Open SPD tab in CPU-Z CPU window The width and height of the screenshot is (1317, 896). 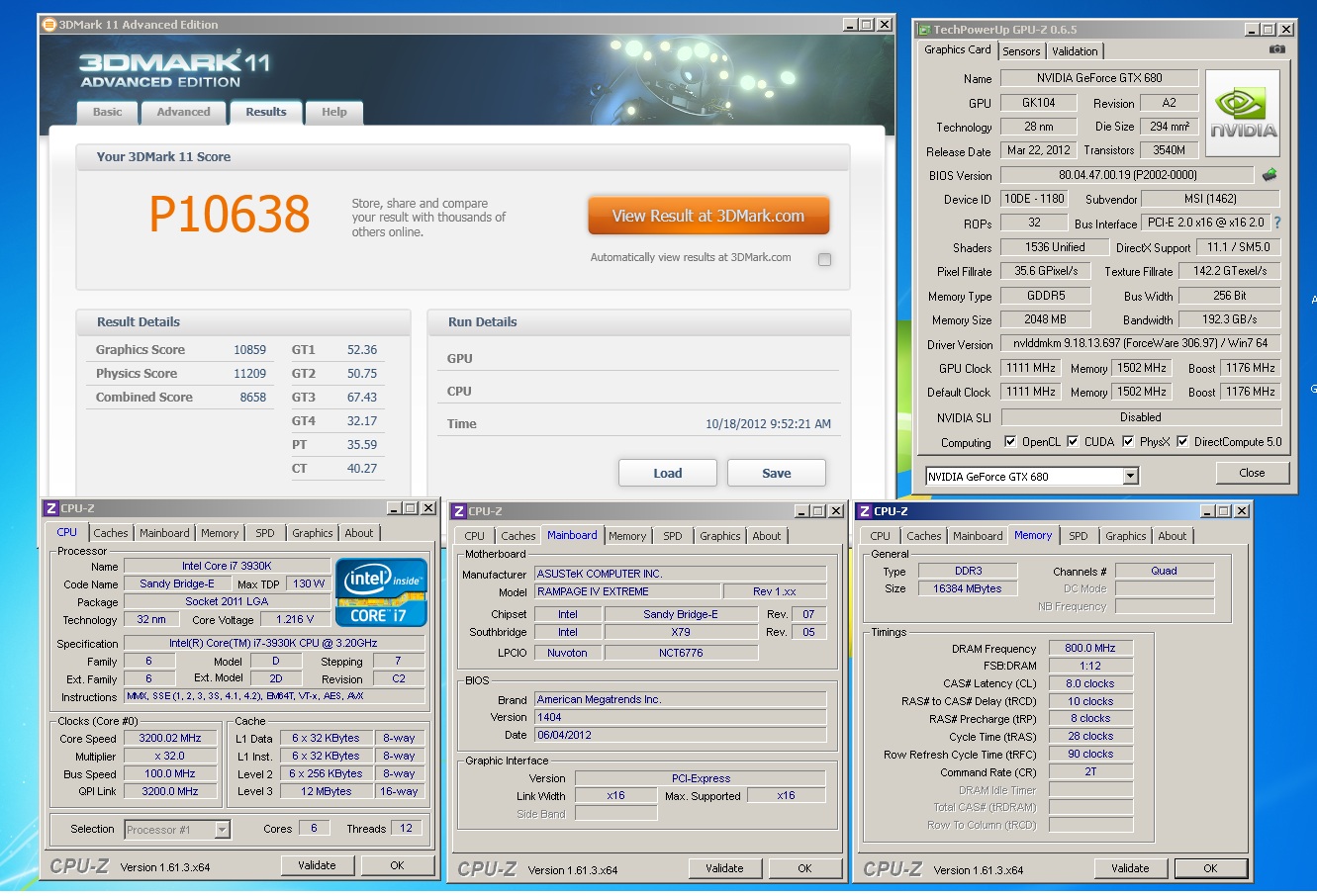point(265,533)
